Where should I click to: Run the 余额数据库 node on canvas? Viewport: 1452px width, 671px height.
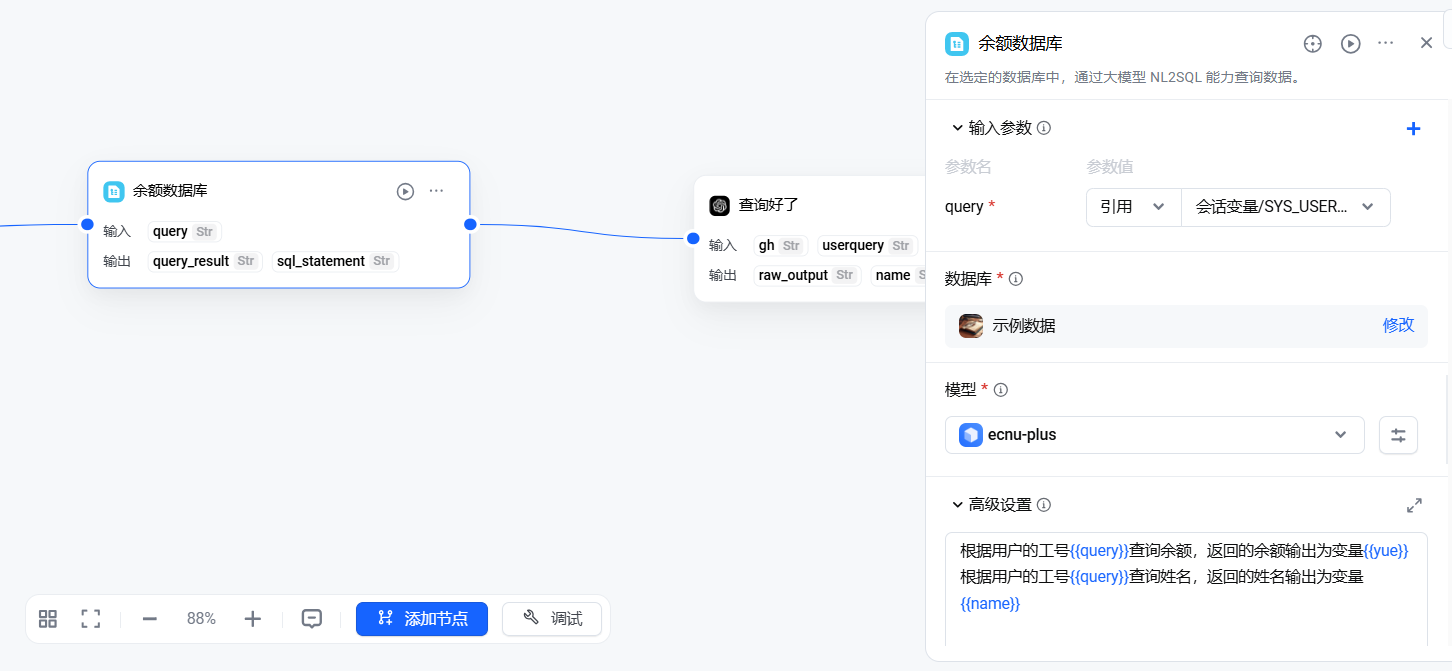point(405,191)
